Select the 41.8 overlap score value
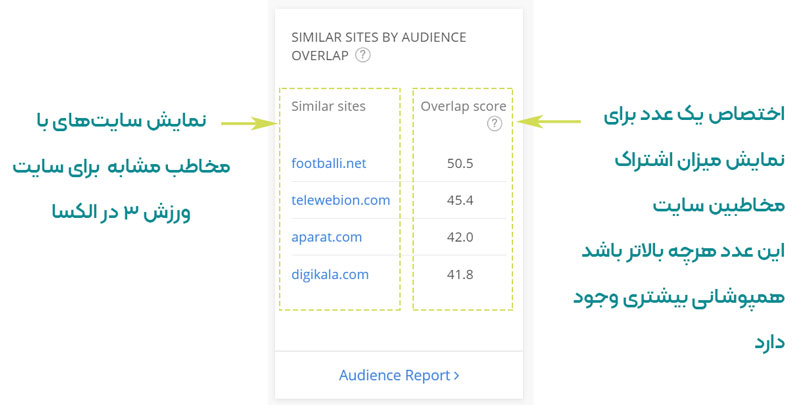Image resolution: width=800 pixels, height=405 pixels. point(460,274)
